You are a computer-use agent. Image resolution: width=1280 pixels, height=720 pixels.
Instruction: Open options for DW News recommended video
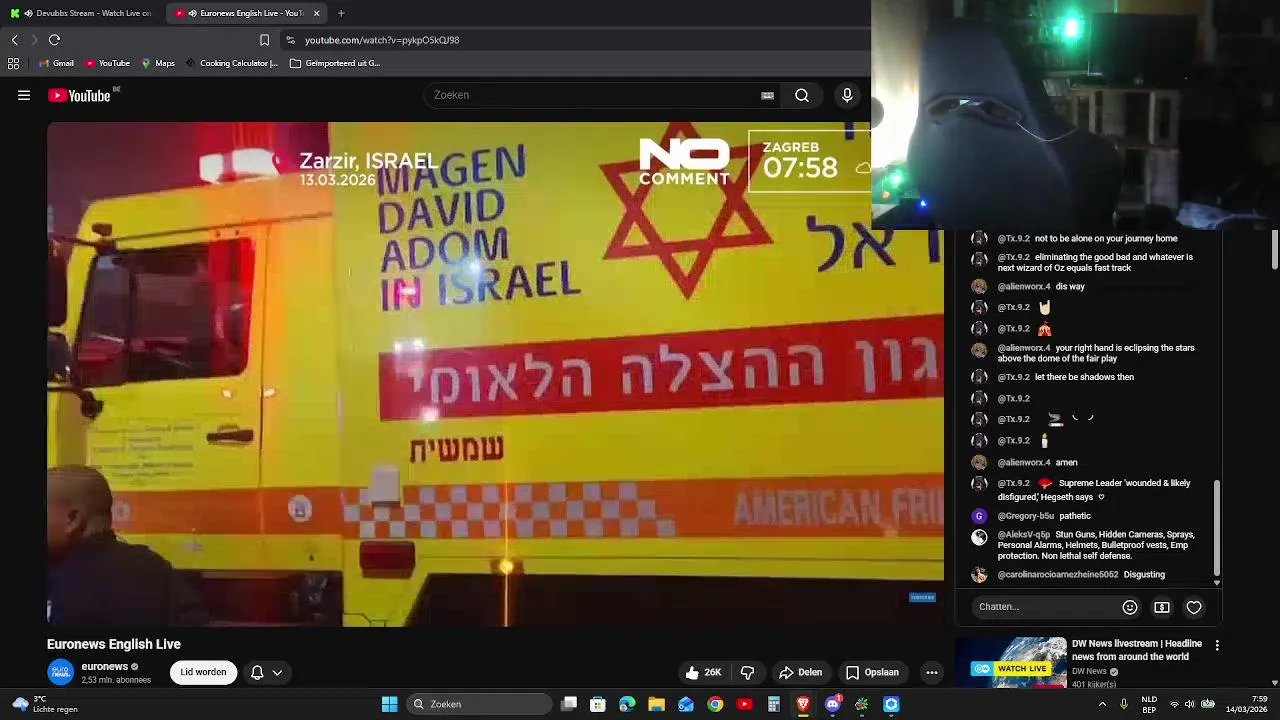point(1217,646)
